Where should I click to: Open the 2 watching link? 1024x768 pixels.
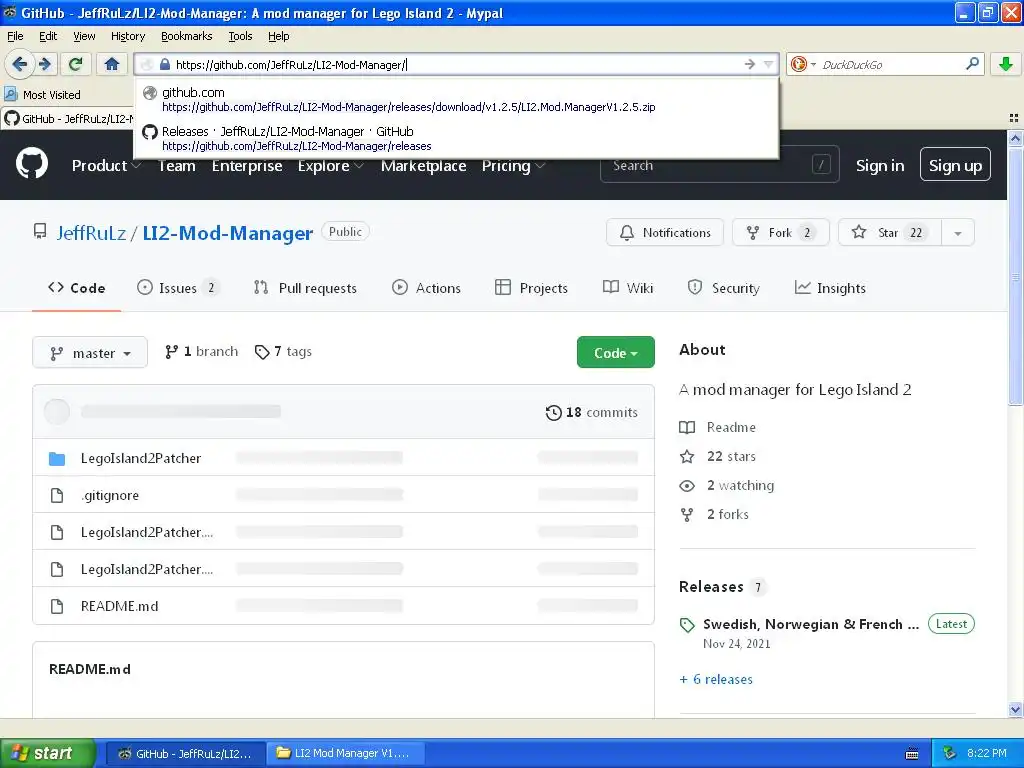[727, 486]
